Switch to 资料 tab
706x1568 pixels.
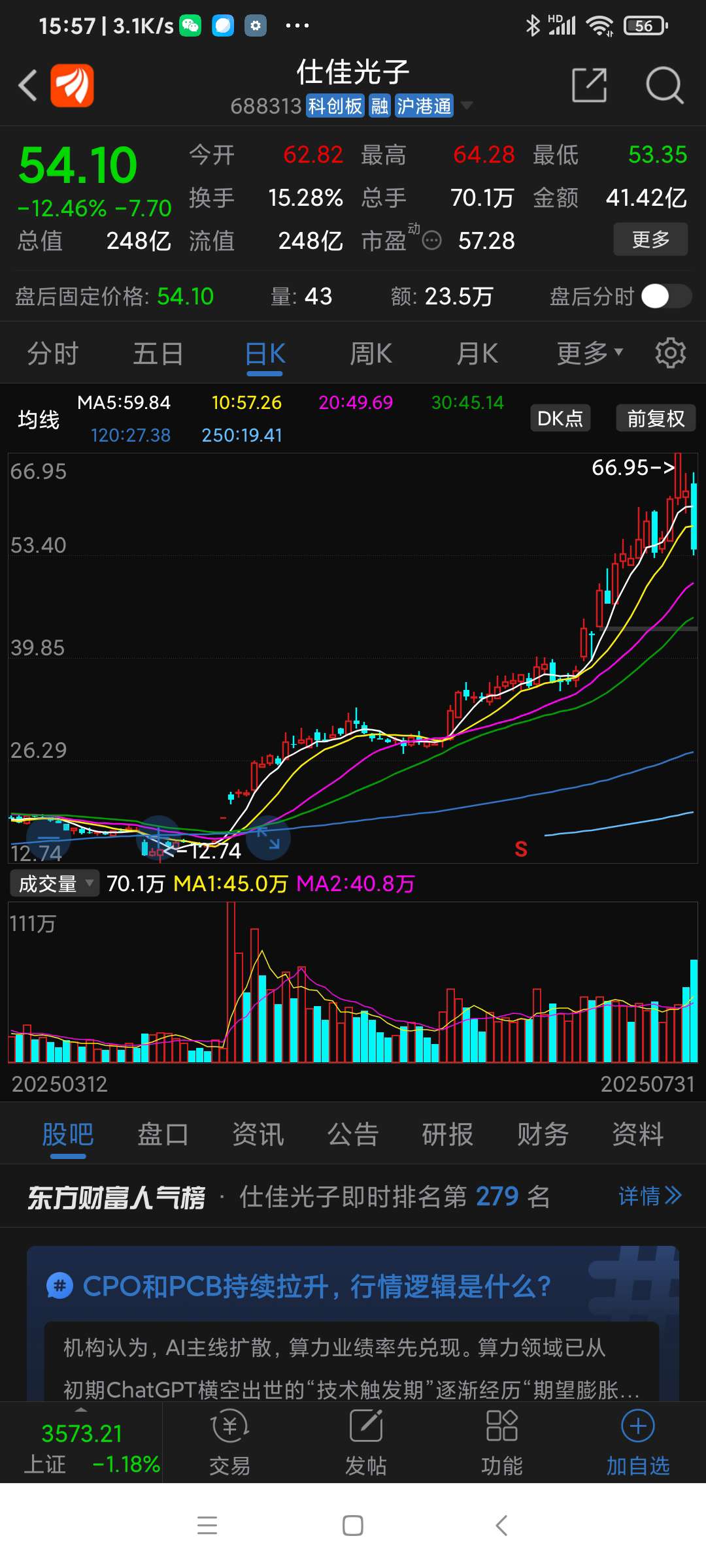[638, 1134]
